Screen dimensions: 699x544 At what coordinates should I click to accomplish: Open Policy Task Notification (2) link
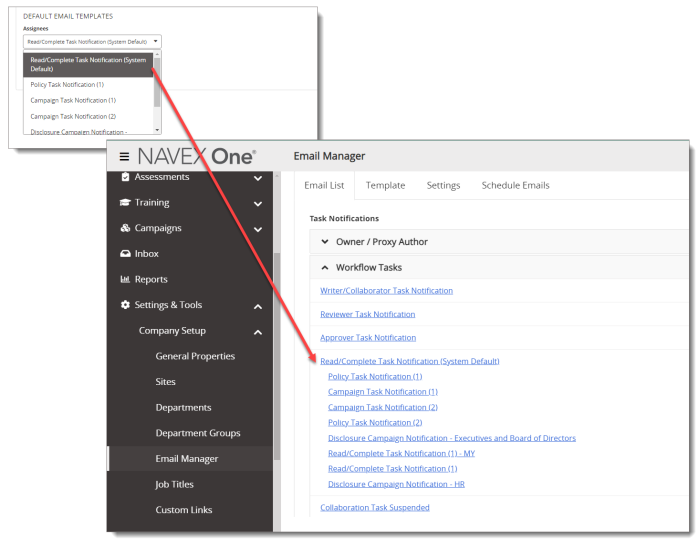pyautogui.click(x=375, y=423)
